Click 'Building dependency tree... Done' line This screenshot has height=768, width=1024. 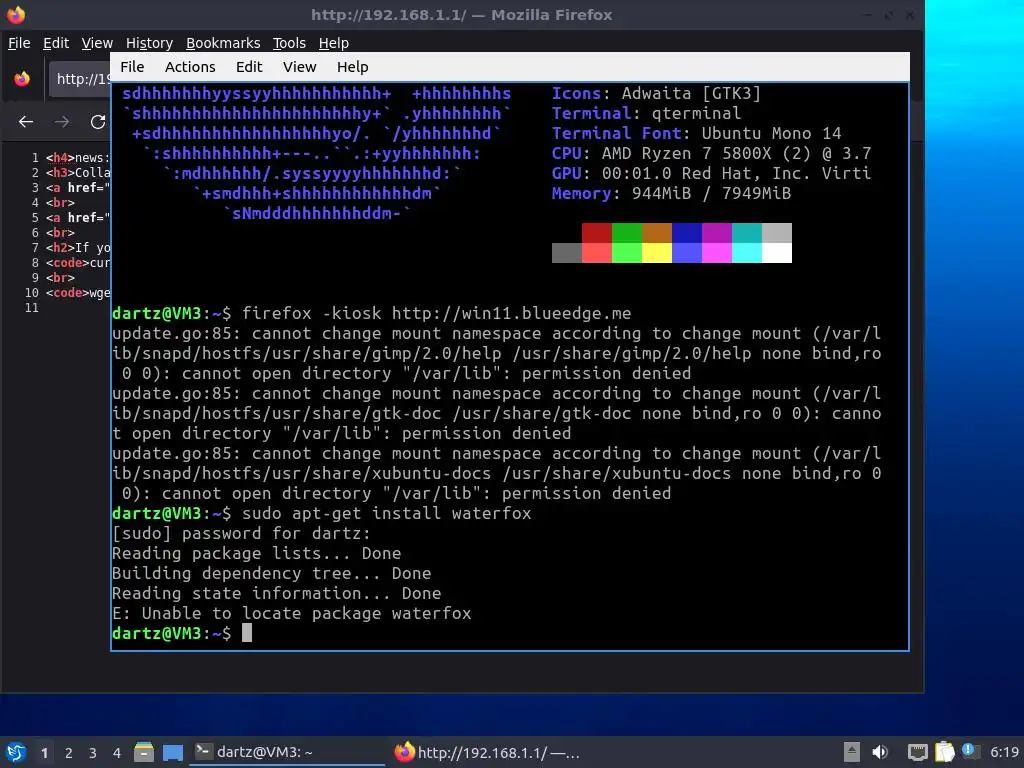[271, 573]
